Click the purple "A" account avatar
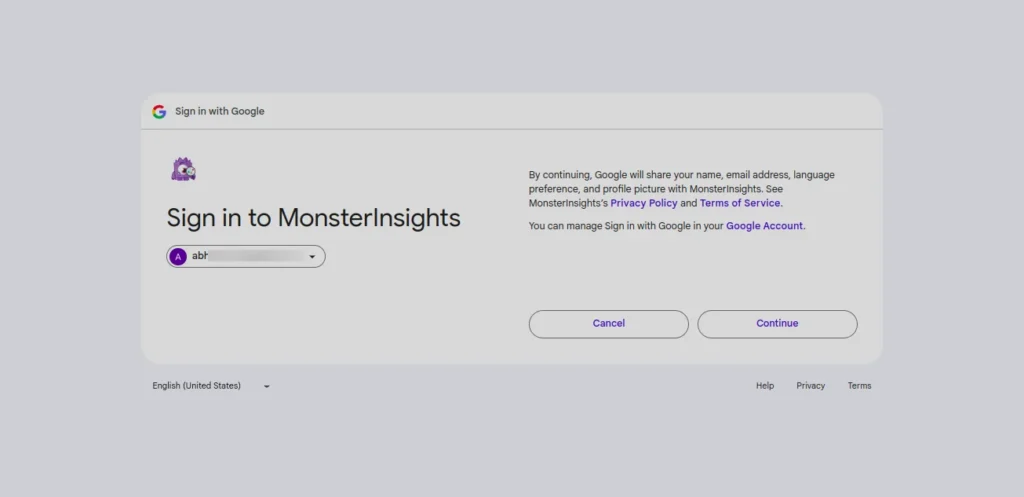This screenshot has height=497, width=1024. pos(179,257)
